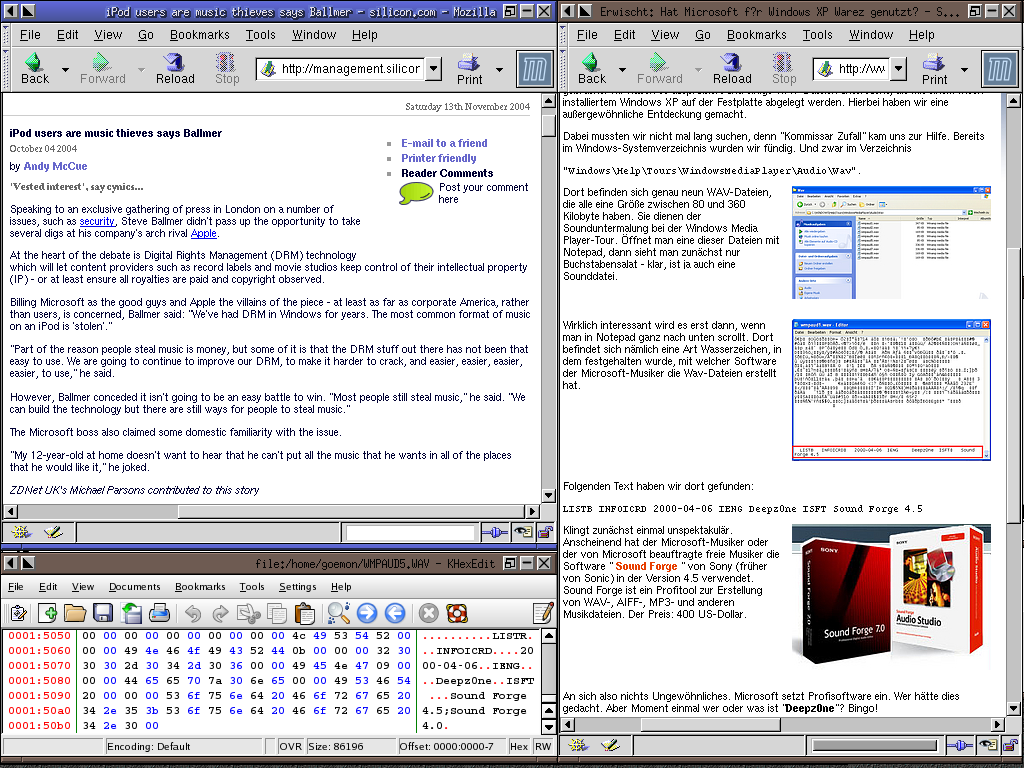1024x768 pixels.
Task: Open a file via KHexEdit folder icon
Action: click(75, 613)
